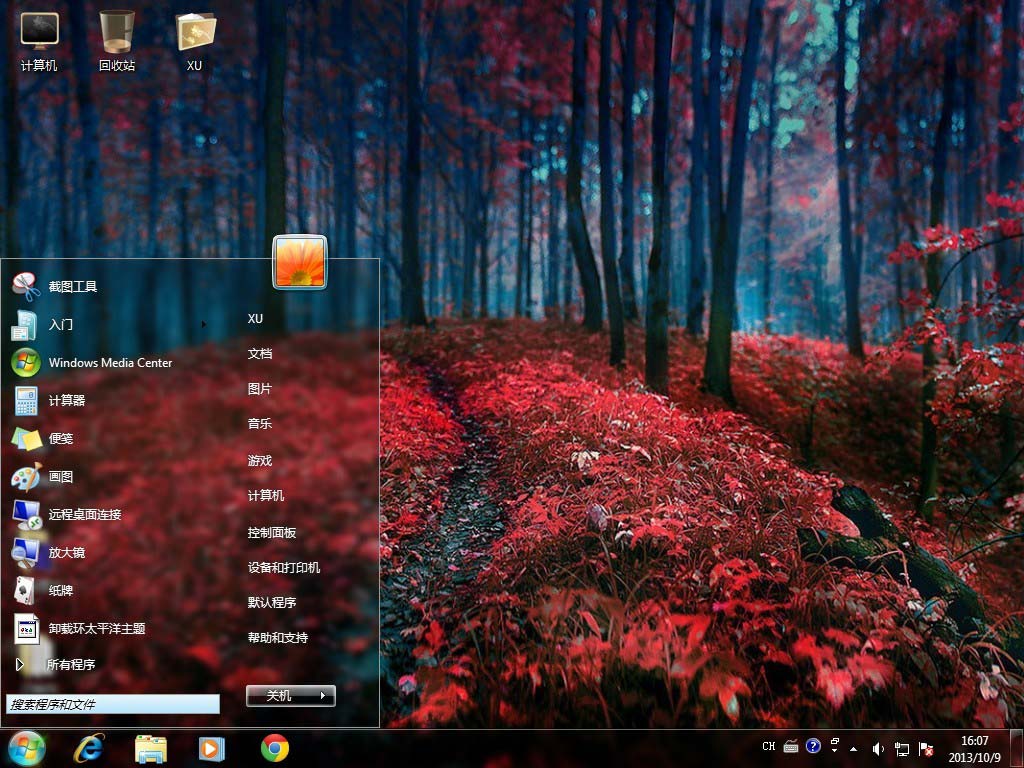1024x768 pixels.
Task: Show hidden tray icons with up arrow
Action: tap(852, 747)
